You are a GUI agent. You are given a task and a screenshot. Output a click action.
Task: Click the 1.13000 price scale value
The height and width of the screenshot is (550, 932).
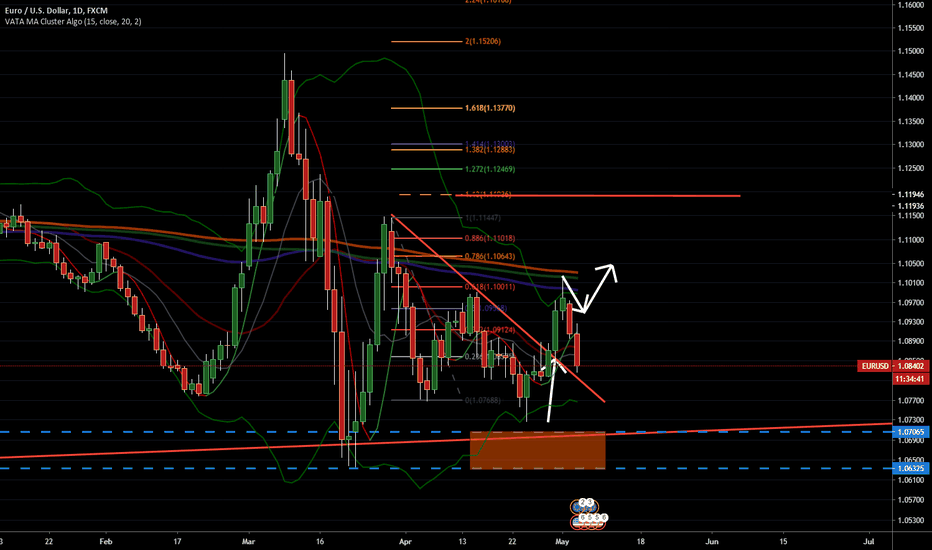[911, 144]
